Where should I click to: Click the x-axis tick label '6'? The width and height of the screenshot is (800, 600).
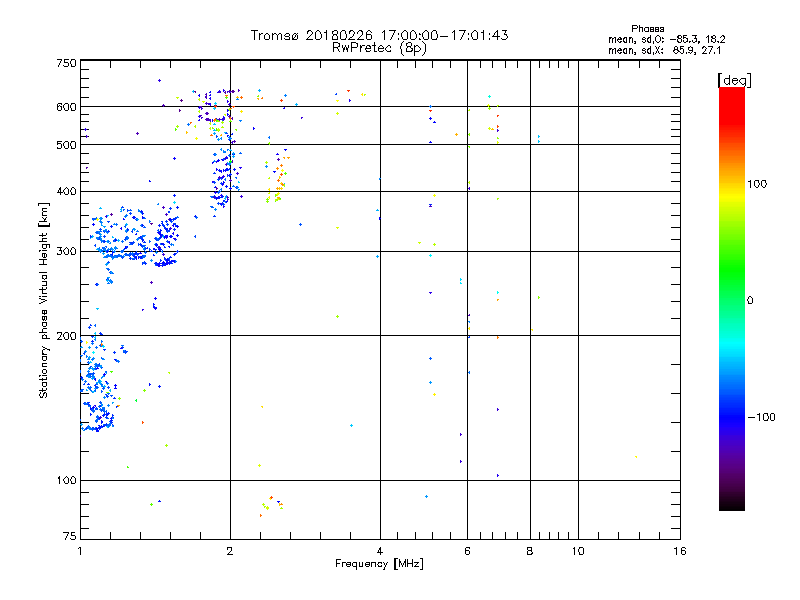click(467, 551)
